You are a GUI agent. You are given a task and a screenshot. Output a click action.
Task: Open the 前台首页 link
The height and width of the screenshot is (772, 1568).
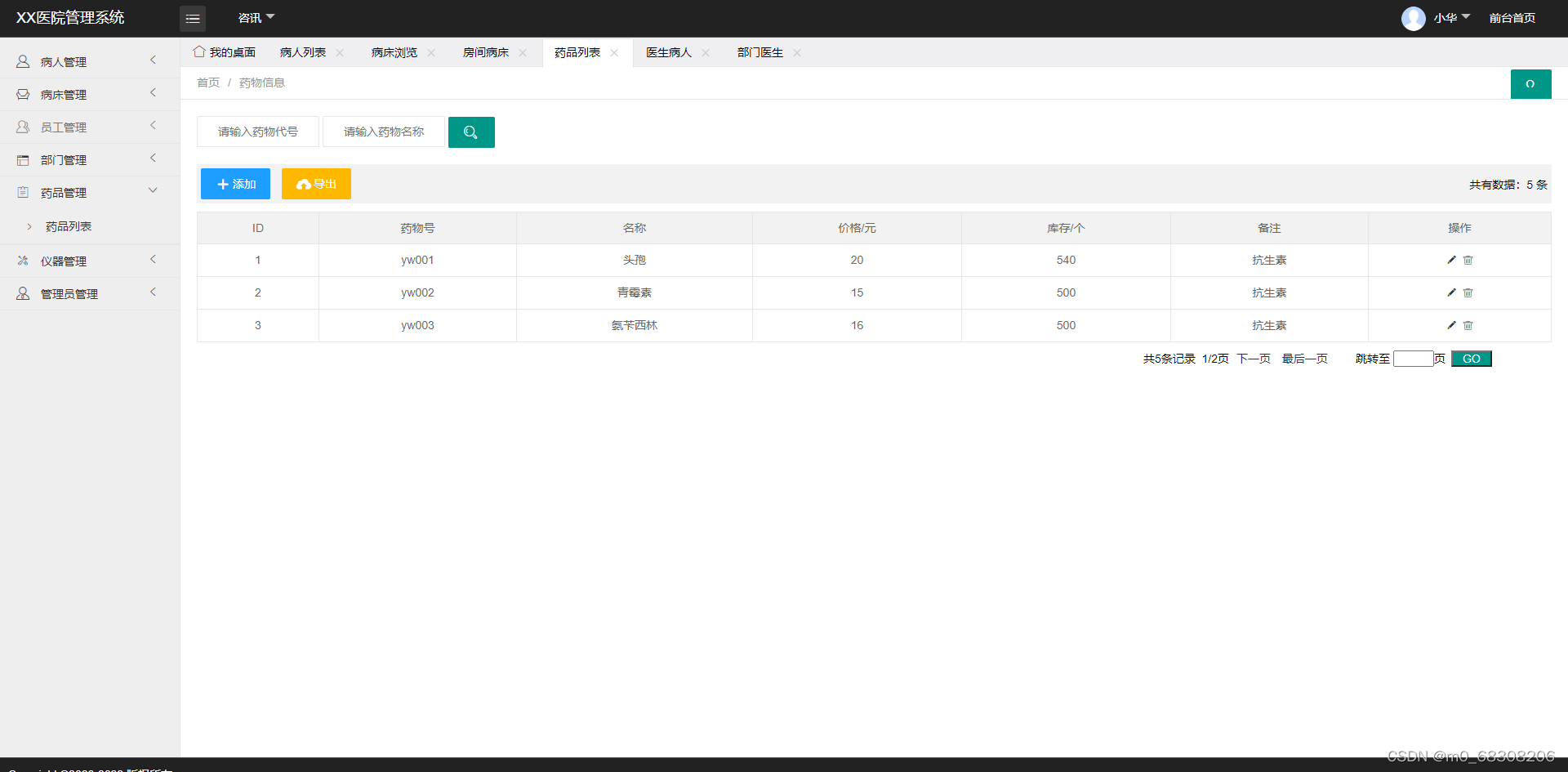[x=1512, y=18]
